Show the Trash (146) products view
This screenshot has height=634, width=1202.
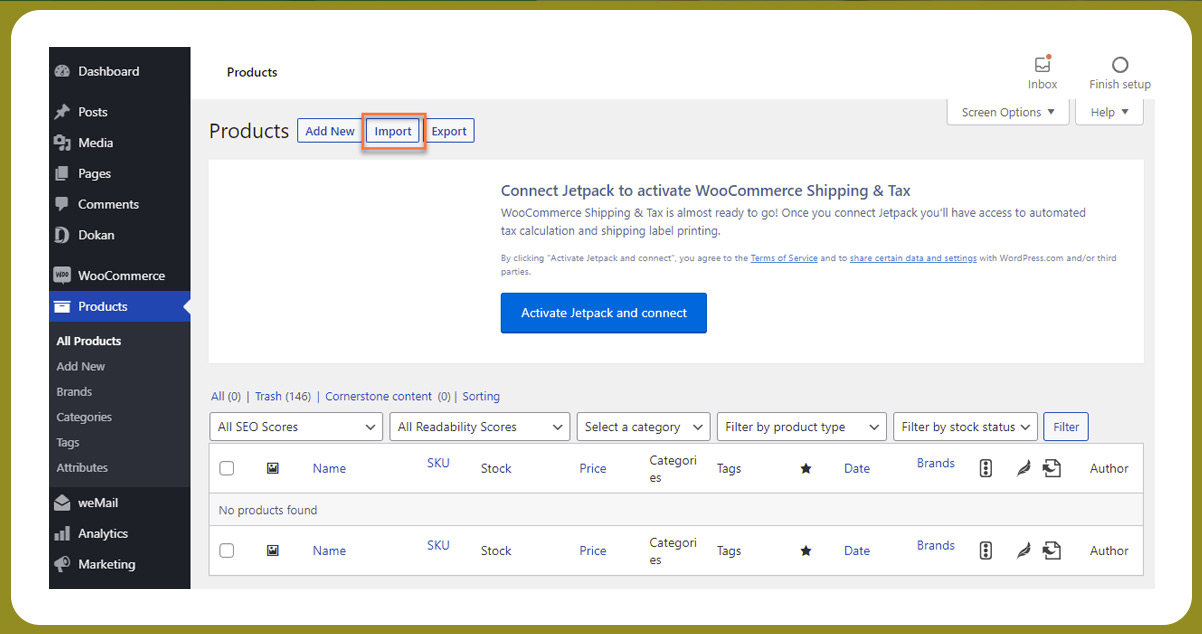(283, 396)
